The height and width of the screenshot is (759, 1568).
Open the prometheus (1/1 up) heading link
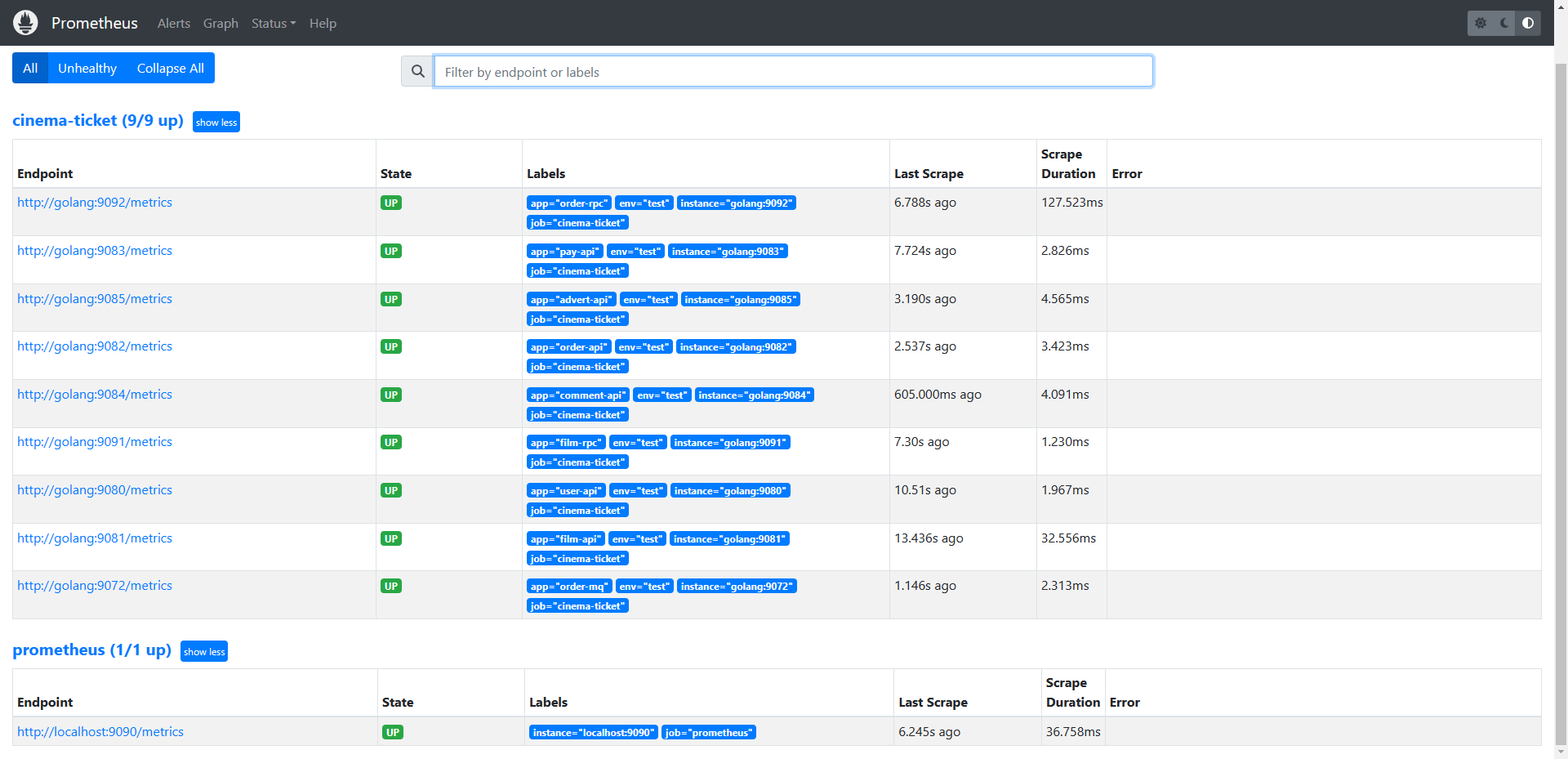click(91, 650)
